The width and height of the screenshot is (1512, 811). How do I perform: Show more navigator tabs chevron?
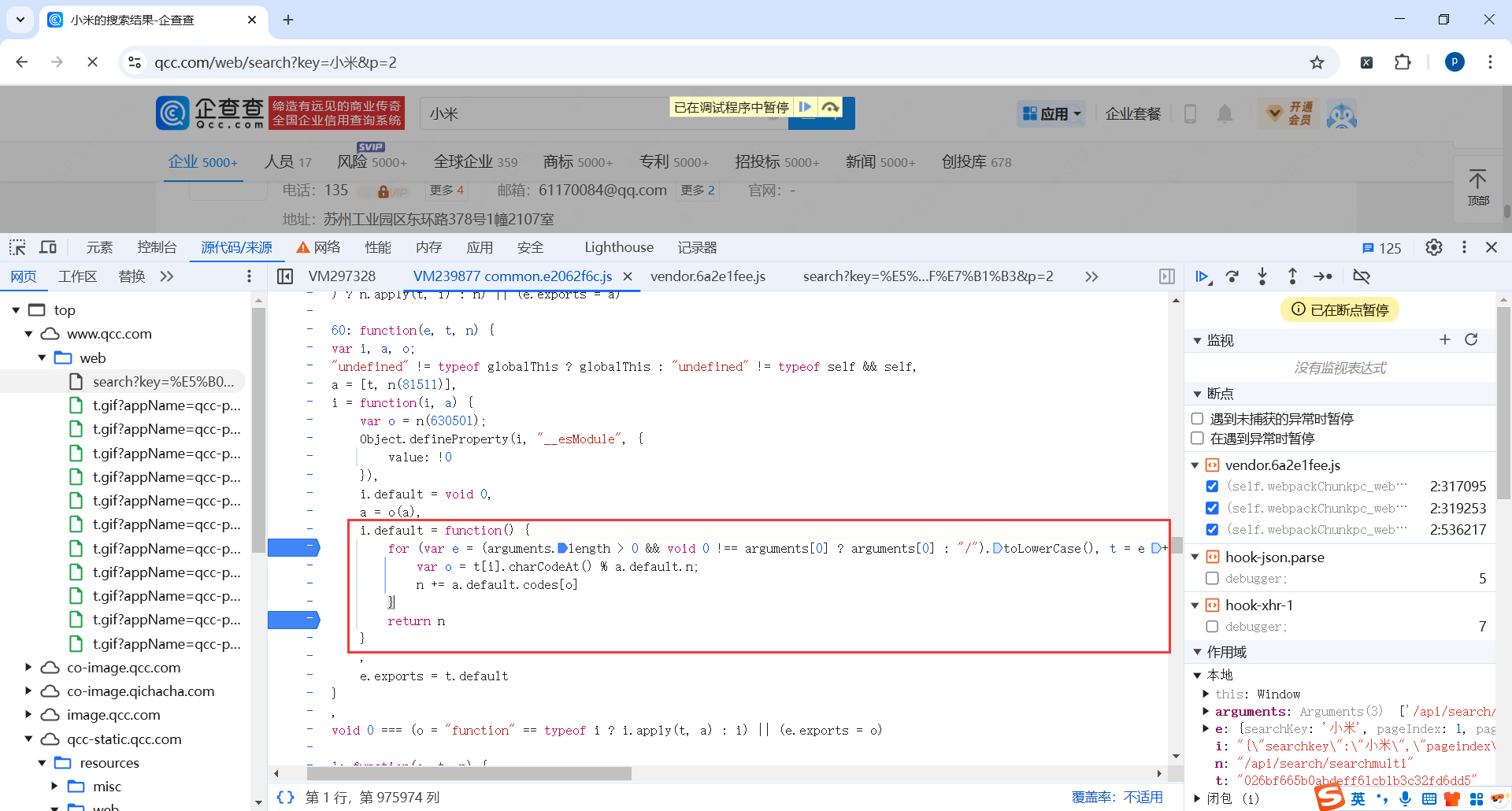point(166,276)
